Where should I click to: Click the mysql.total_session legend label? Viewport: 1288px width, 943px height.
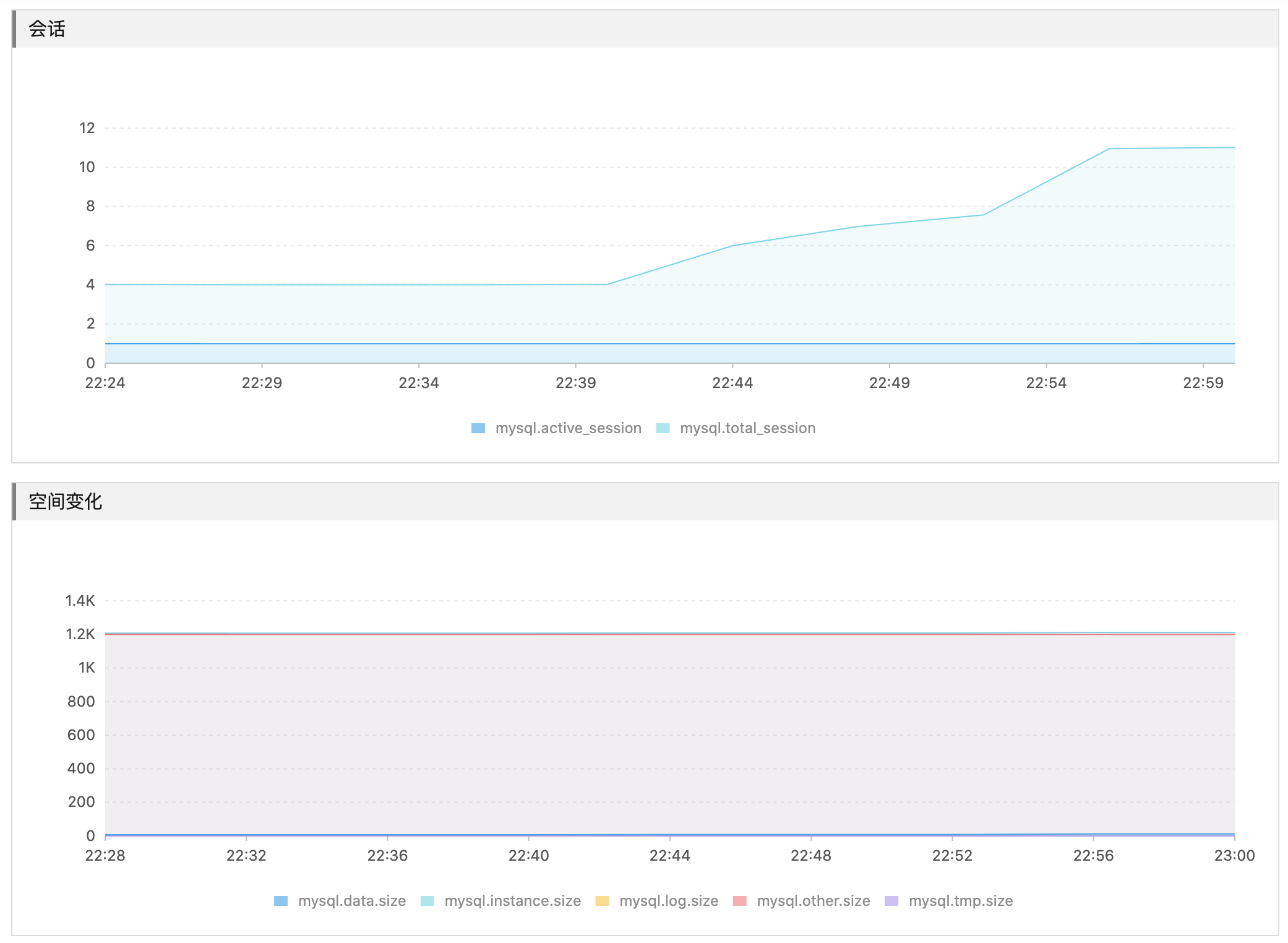(747, 428)
